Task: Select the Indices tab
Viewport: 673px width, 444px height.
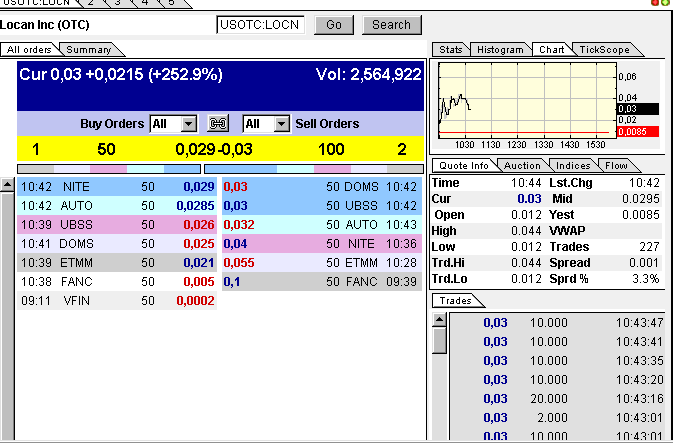Action: pos(573,165)
